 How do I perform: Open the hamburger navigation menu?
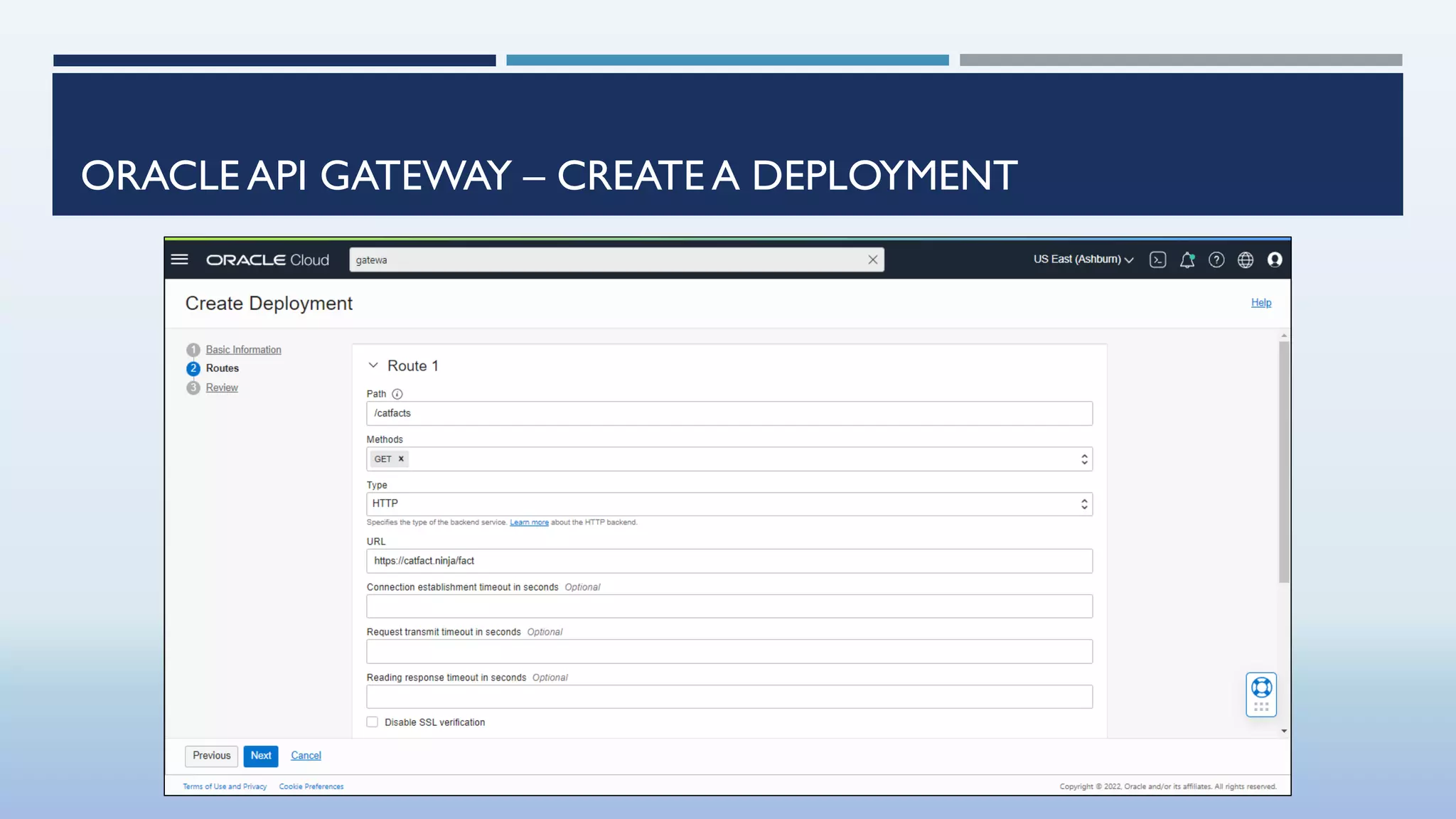[180, 259]
